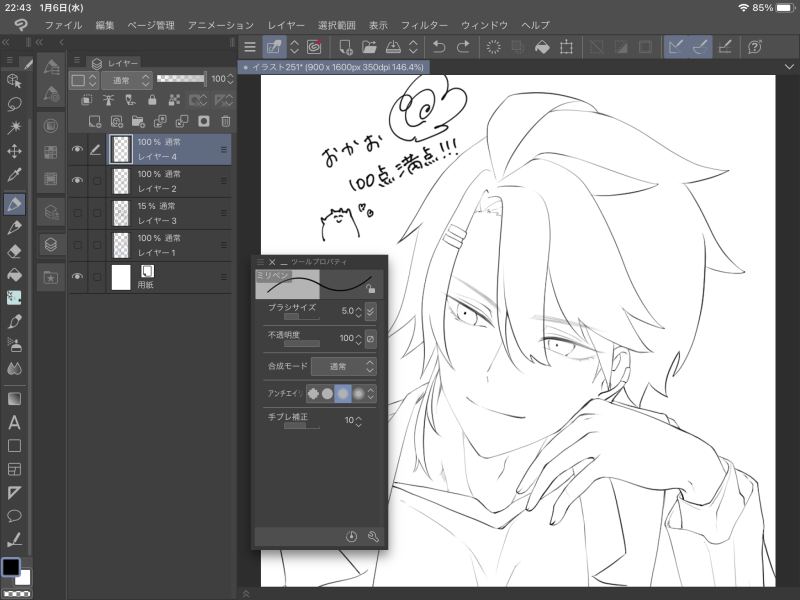Adjust layer opacity 100 stepper
800x600 pixels.
(231, 79)
